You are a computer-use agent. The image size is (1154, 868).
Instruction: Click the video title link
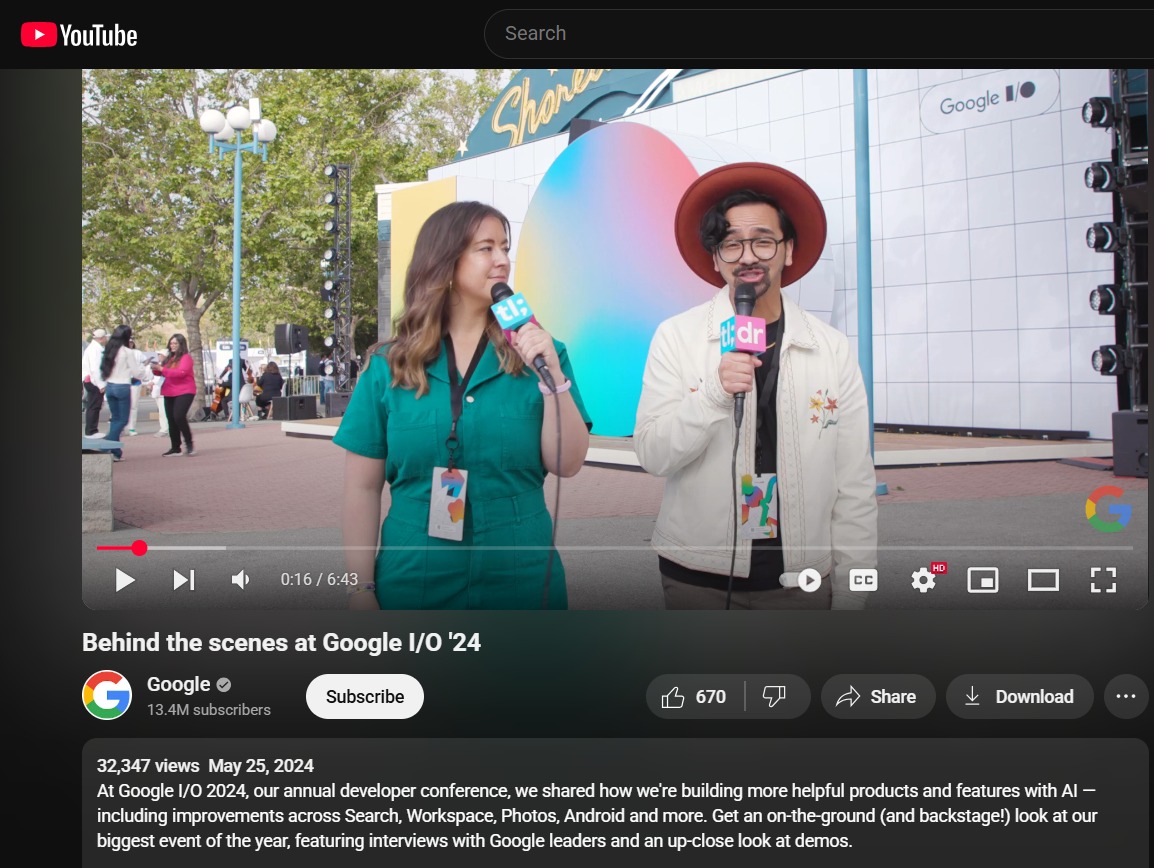(281, 643)
